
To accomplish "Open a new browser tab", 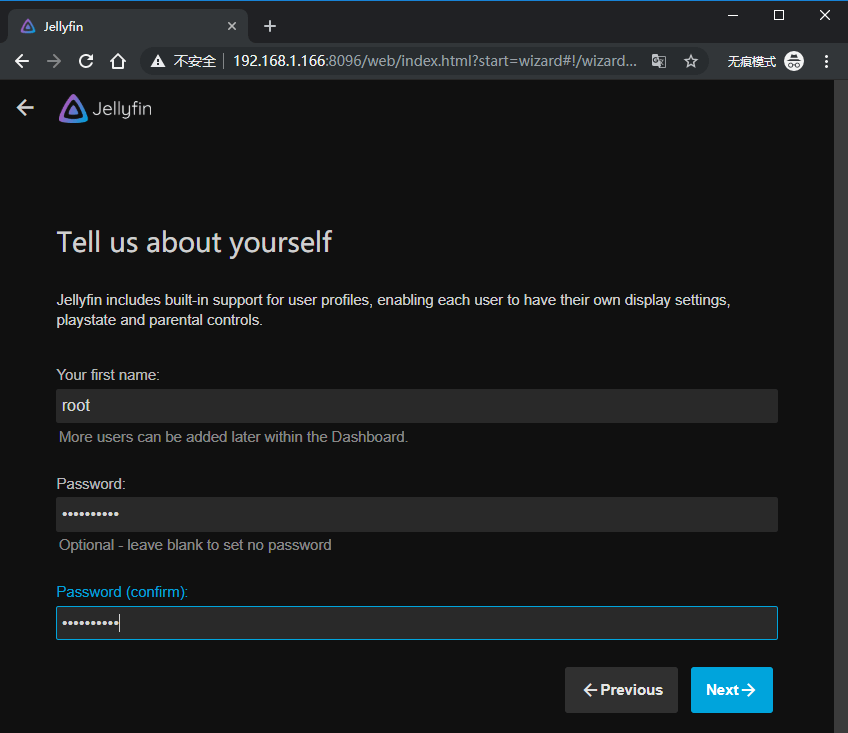I will click(269, 26).
